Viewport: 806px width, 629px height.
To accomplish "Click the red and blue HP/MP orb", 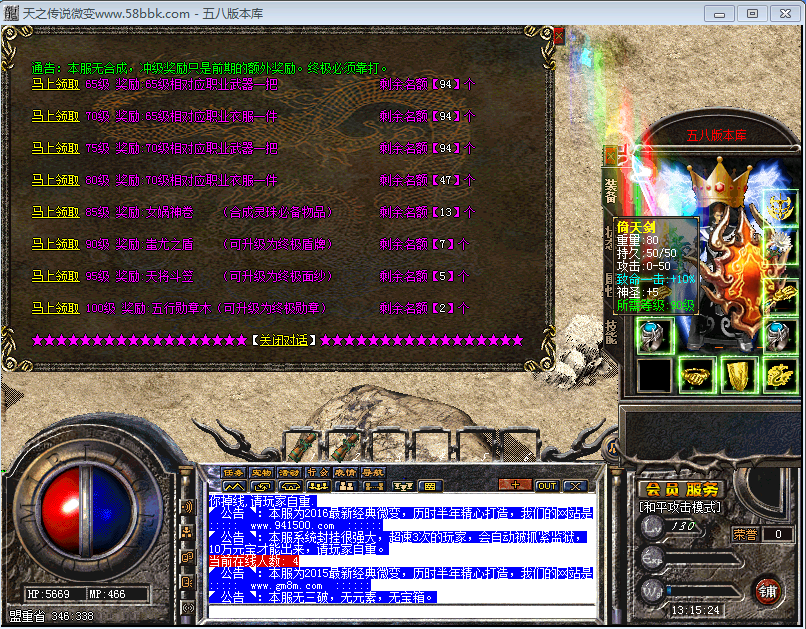I will (87, 513).
